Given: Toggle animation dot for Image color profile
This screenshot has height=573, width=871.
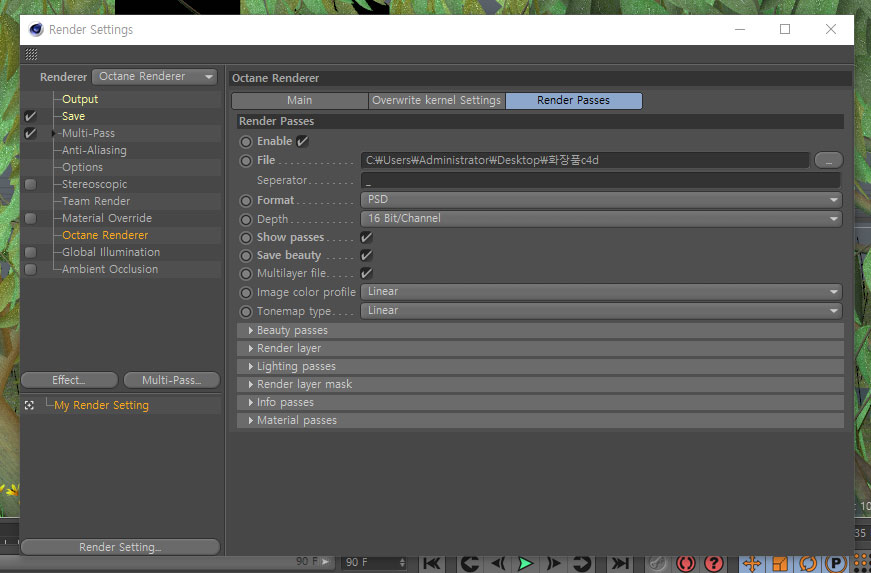Looking at the screenshot, I should (246, 293).
